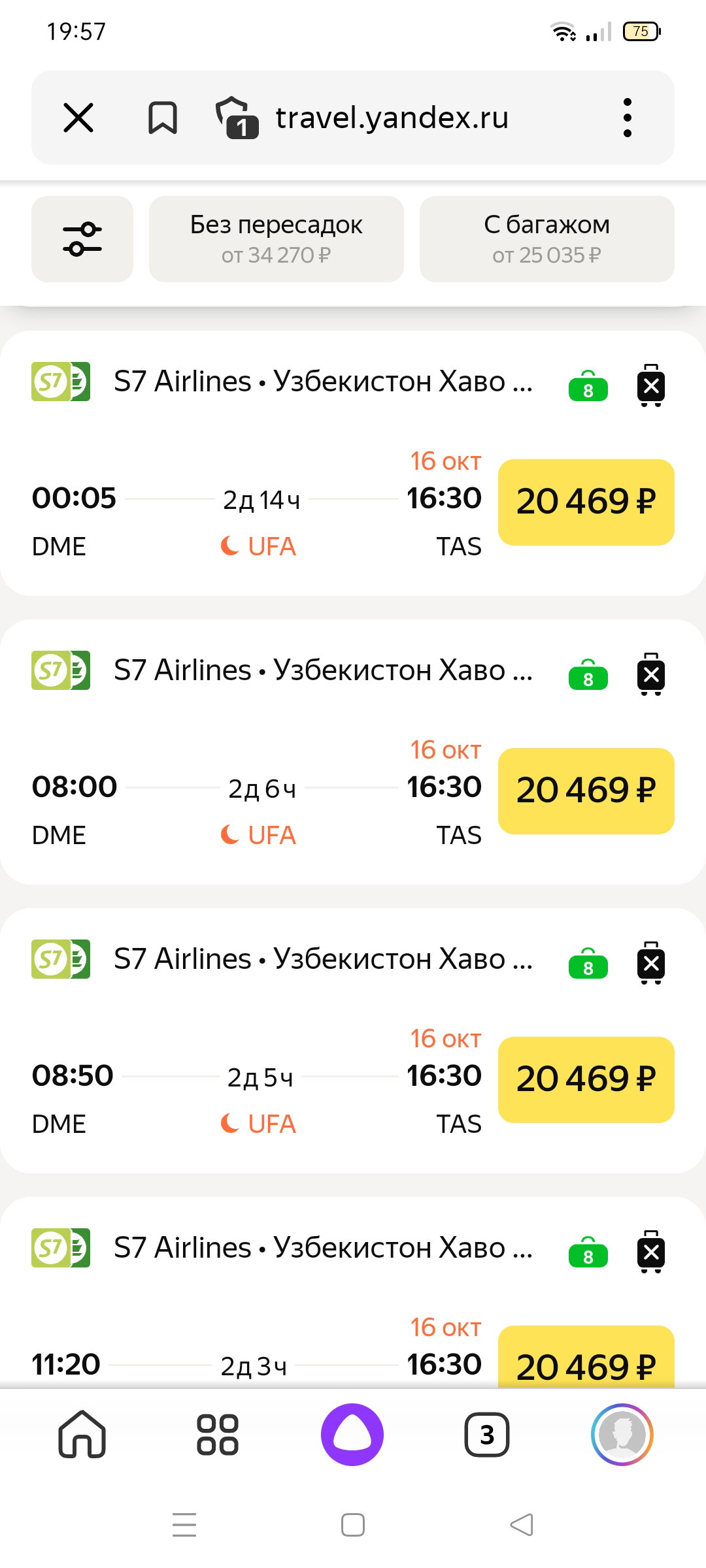Toggle the 'Без пересадок' filter
Screen dimensions: 706x1568
(x=277, y=239)
